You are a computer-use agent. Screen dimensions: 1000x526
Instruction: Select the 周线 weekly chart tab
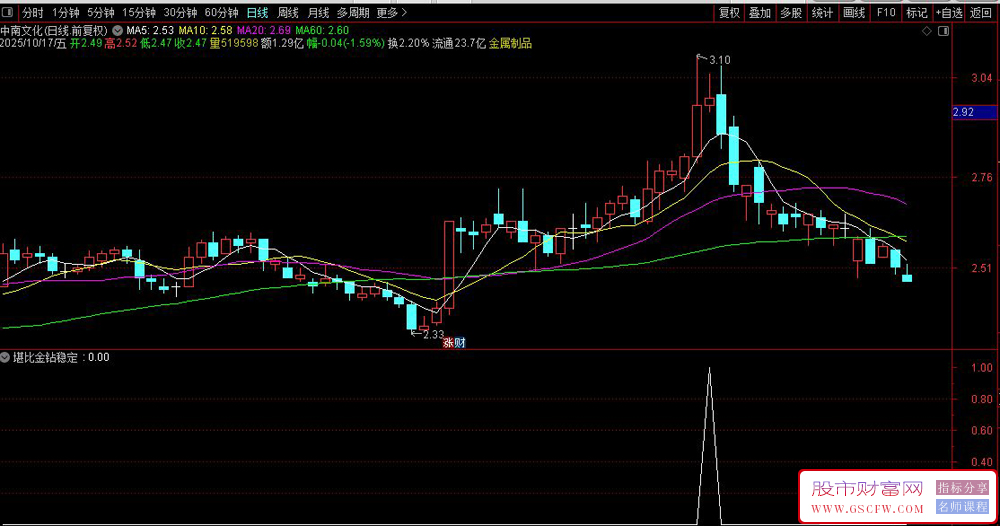288,13
